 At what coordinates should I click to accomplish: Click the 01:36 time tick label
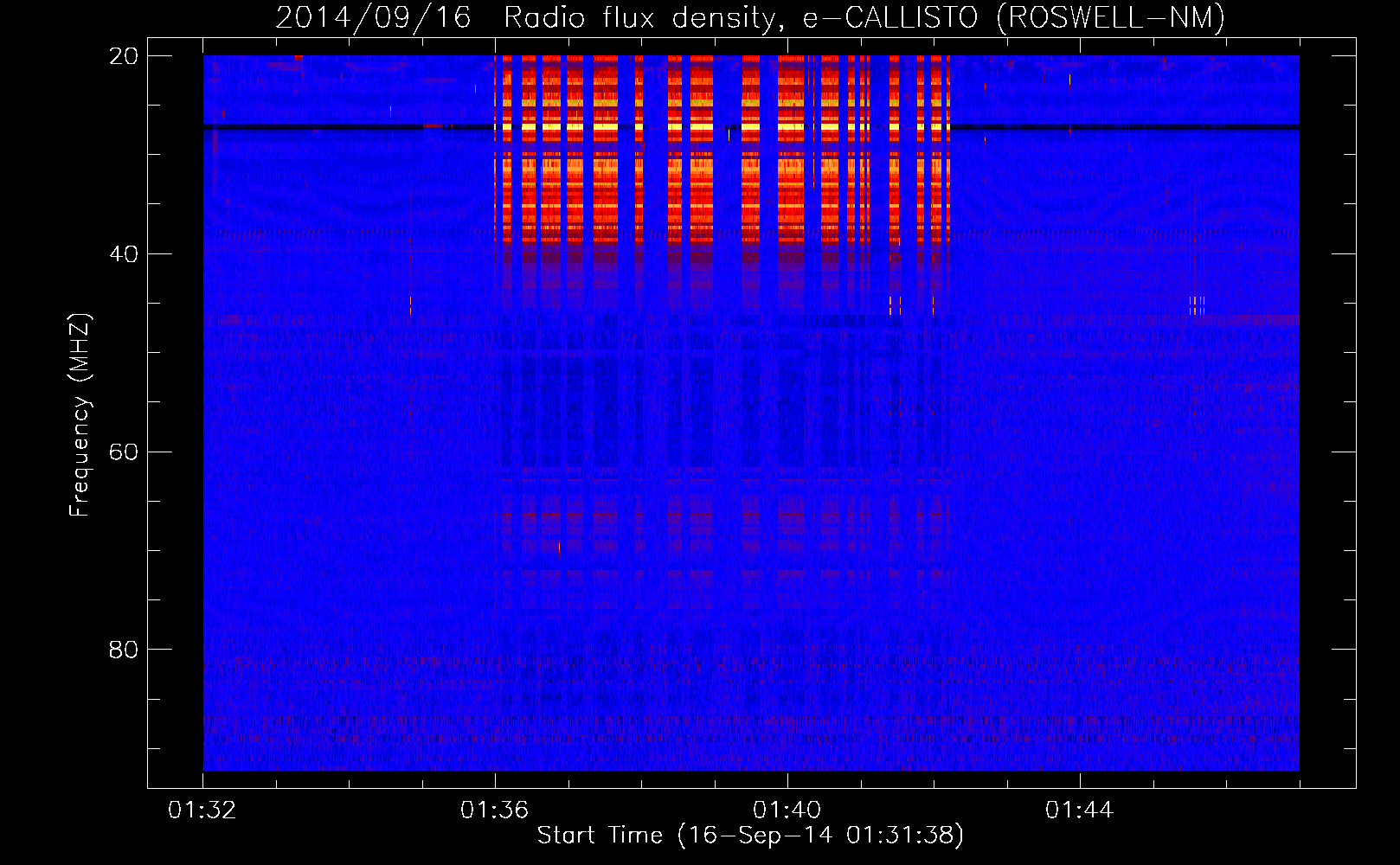pyautogui.click(x=495, y=810)
